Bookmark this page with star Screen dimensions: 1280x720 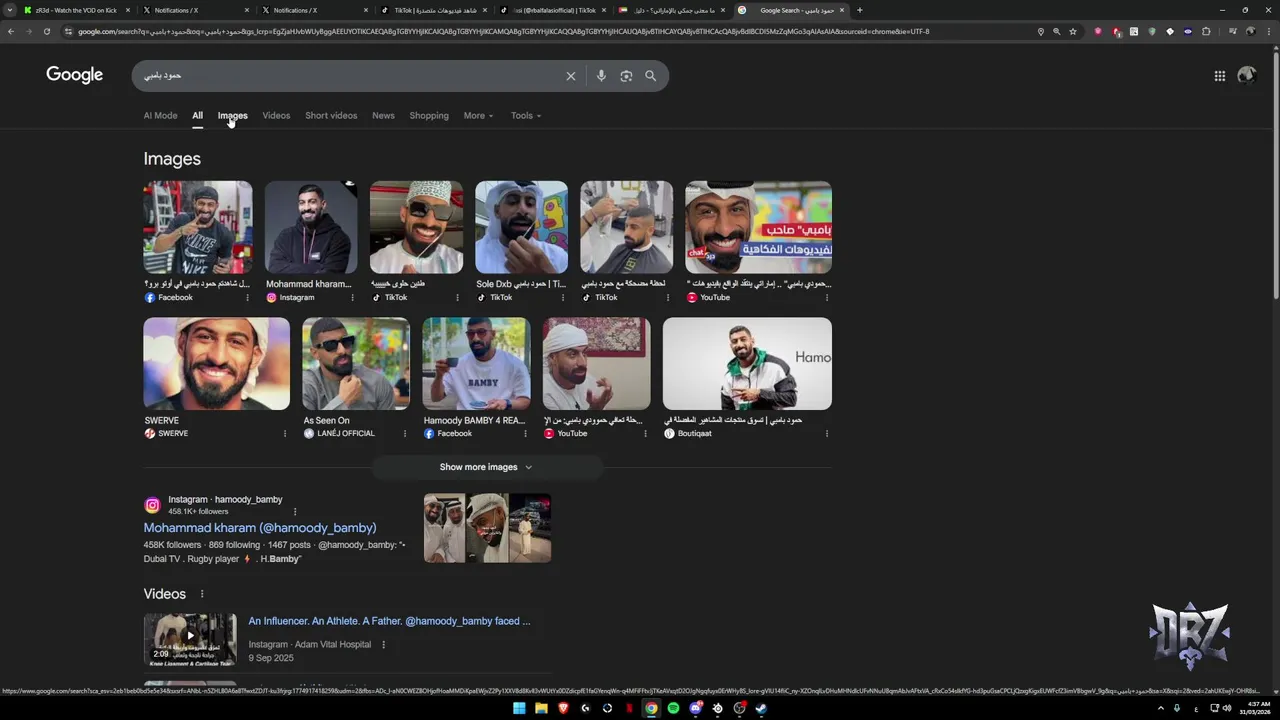coord(1073,31)
